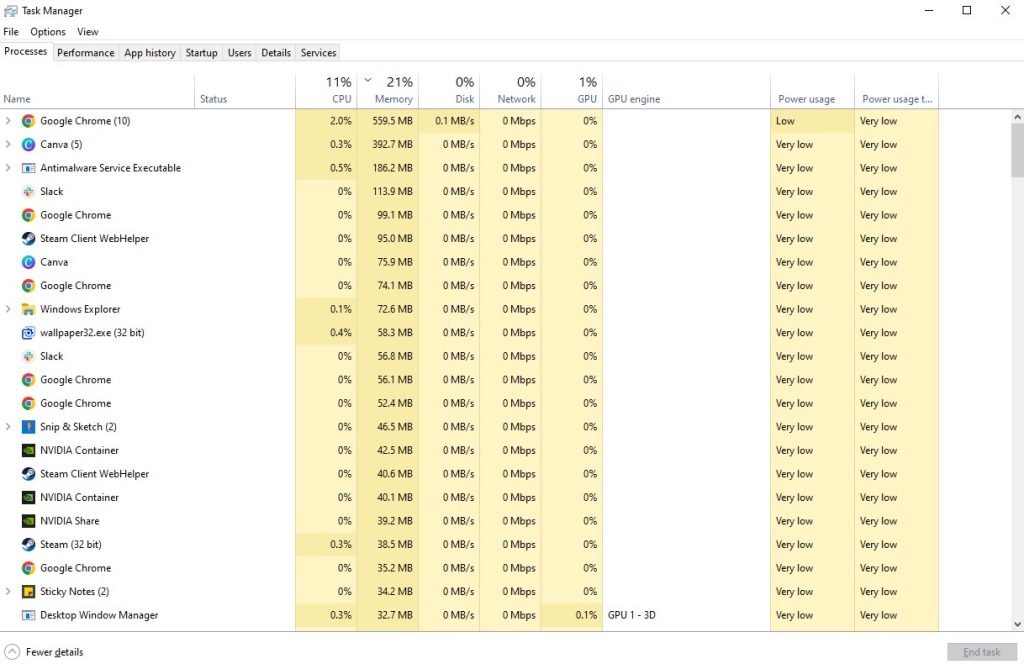
Task: Expand the Windows Explorer process group
Action: click(x=8, y=309)
